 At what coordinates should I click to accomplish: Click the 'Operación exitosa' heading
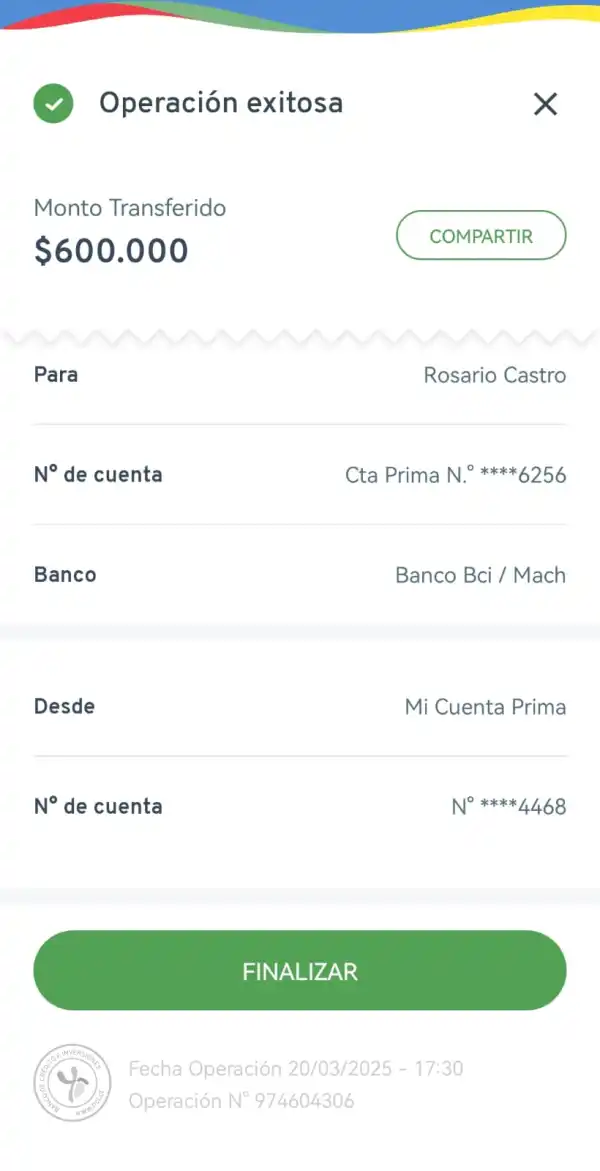pos(220,103)
